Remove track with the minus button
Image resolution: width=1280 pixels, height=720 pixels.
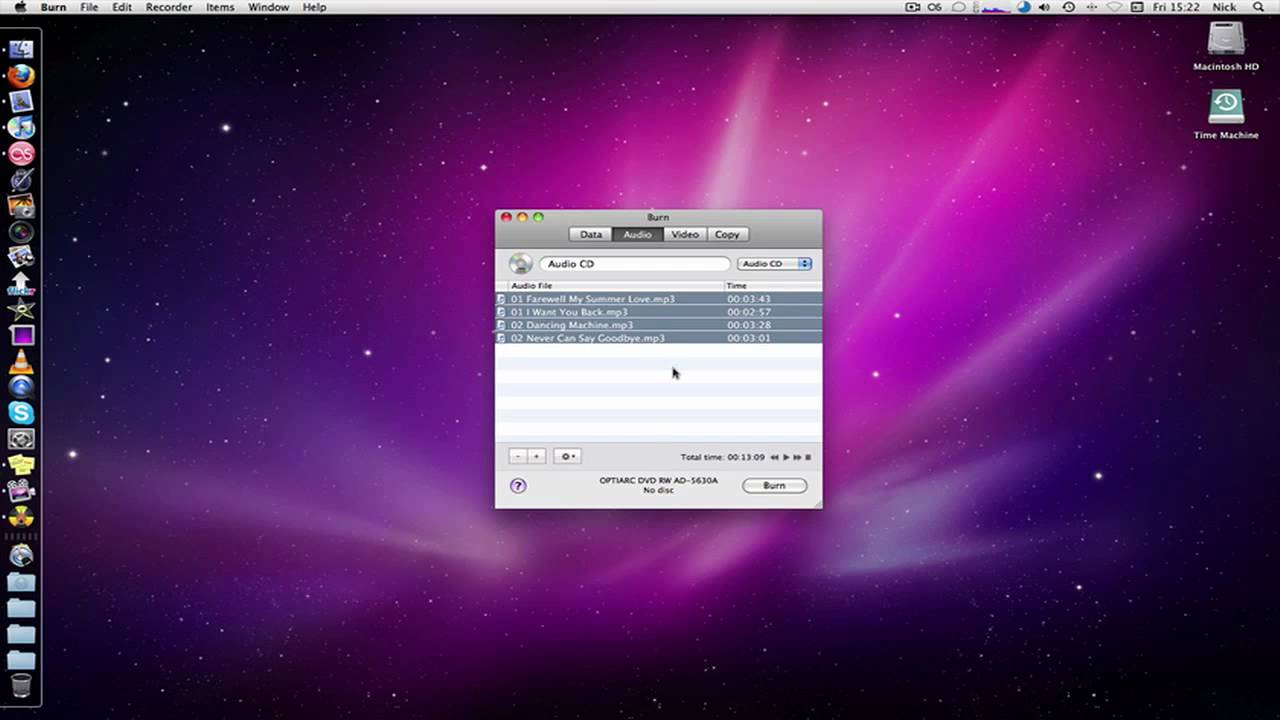(517, 456)
